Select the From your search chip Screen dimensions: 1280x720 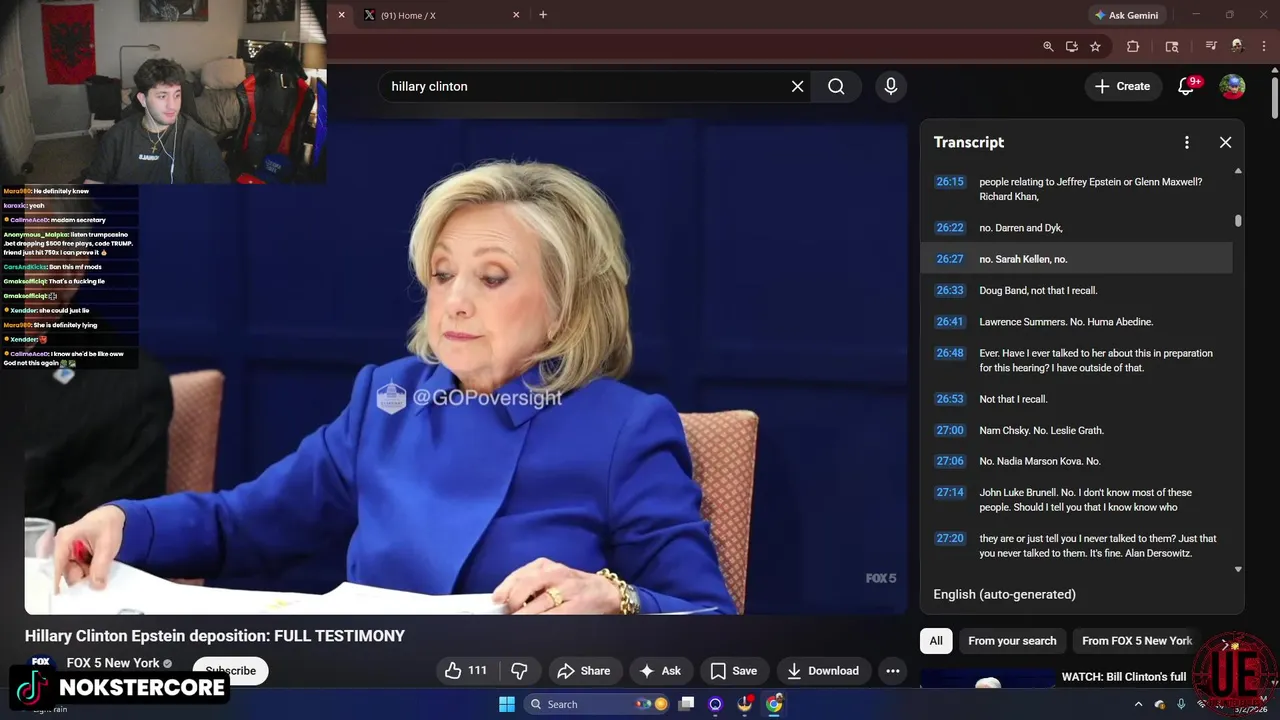1012,641
